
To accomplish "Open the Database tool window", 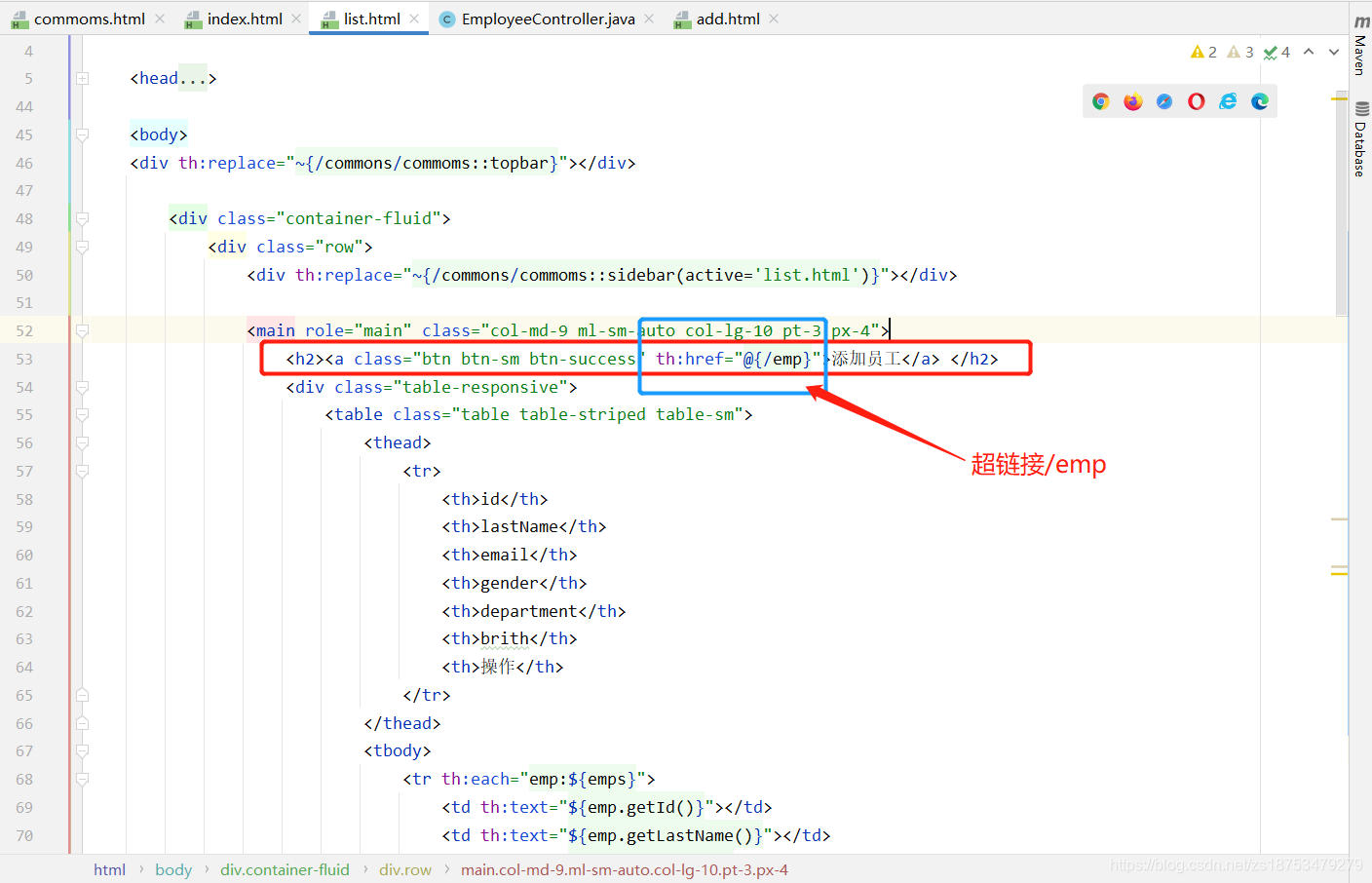I will click(1361, 139).
